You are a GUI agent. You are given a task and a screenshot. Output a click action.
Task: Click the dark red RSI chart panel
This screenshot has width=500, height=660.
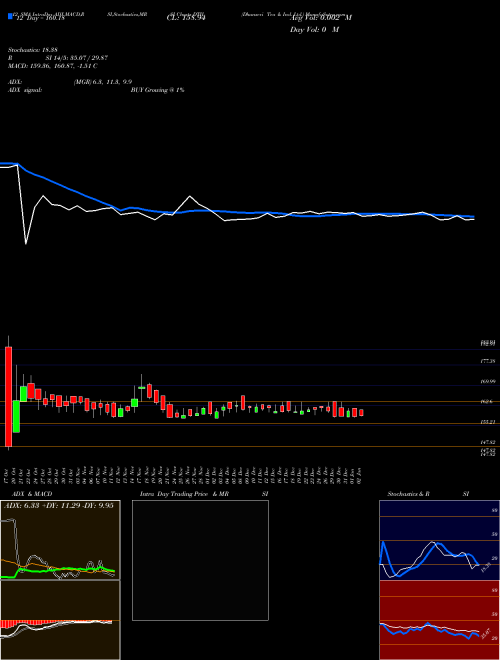439,620
